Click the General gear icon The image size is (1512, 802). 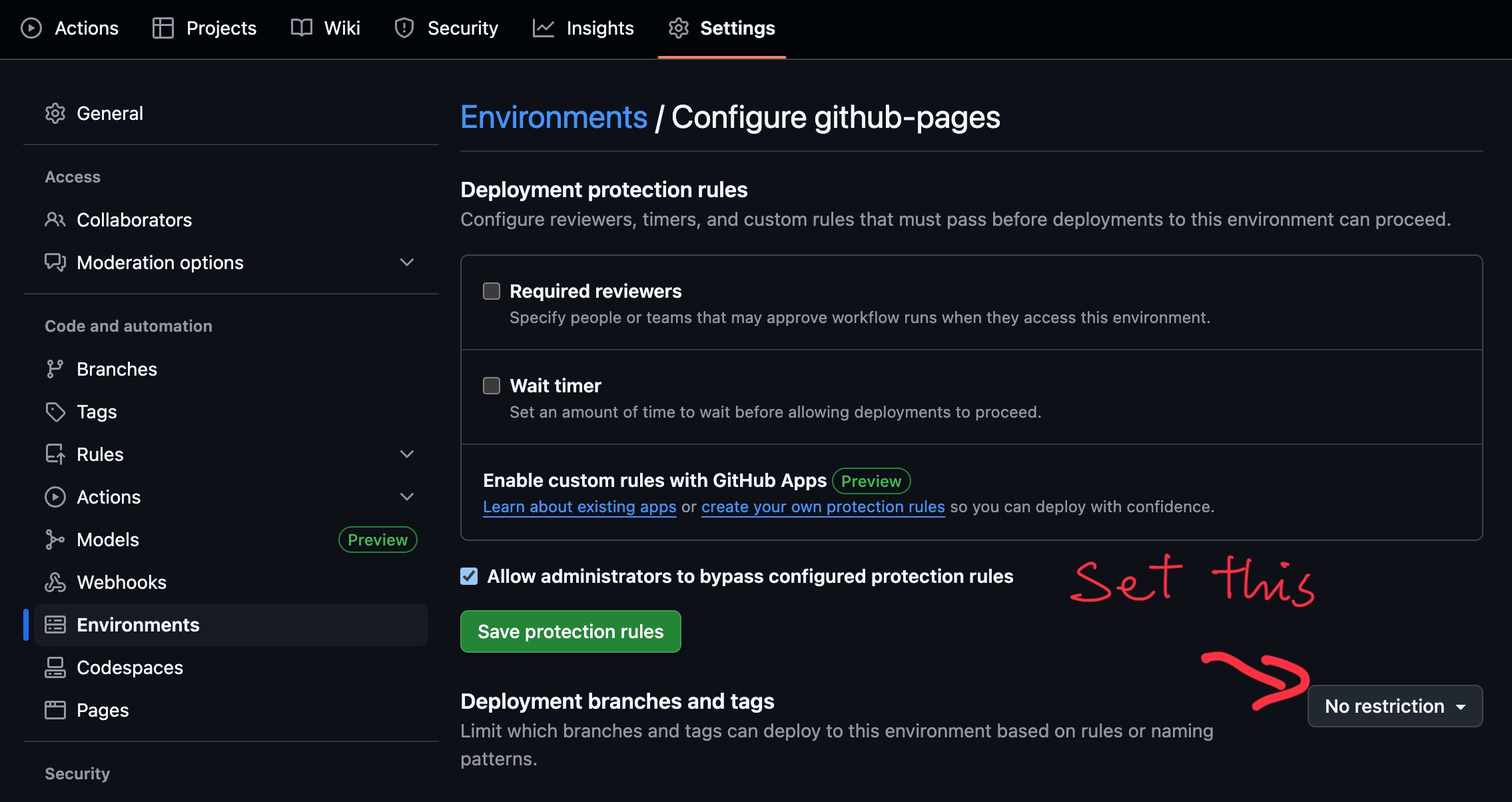(x=55, y=113)
